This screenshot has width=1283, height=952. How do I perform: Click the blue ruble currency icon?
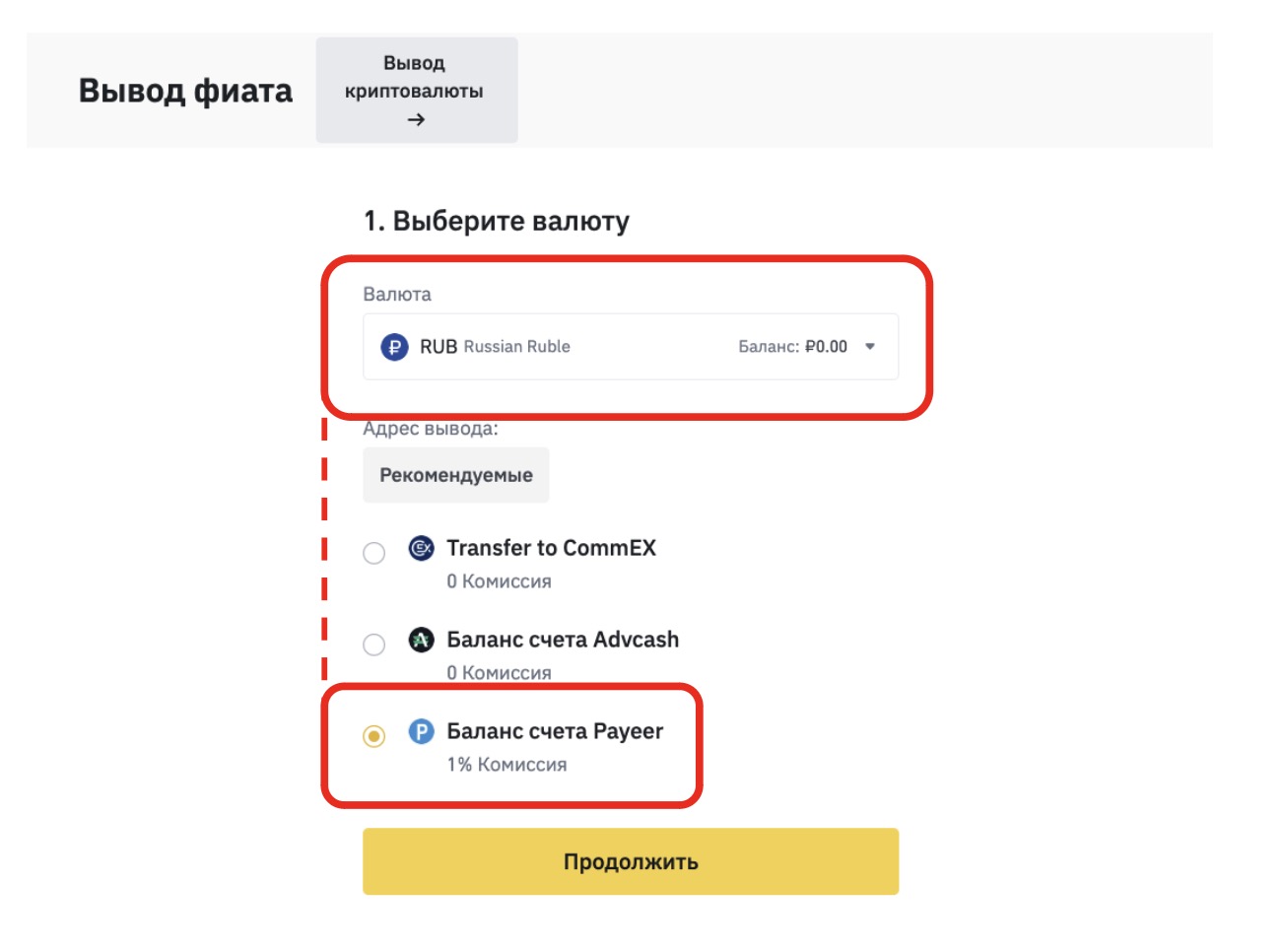click(394, 347)
